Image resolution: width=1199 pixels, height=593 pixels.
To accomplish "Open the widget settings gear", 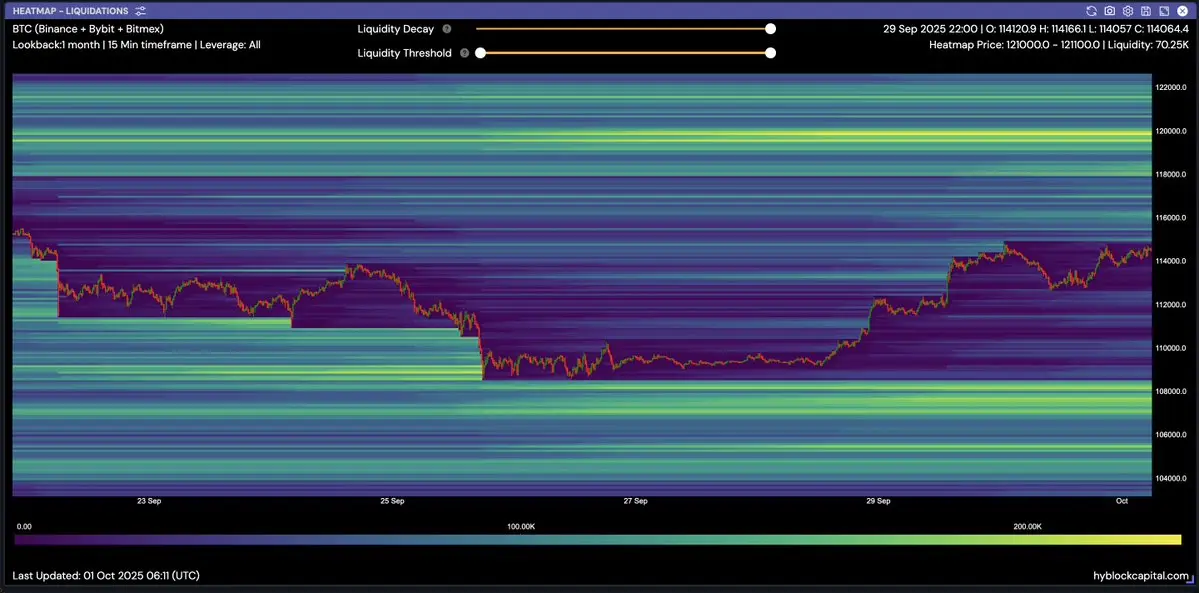I will coord(1127,11).
